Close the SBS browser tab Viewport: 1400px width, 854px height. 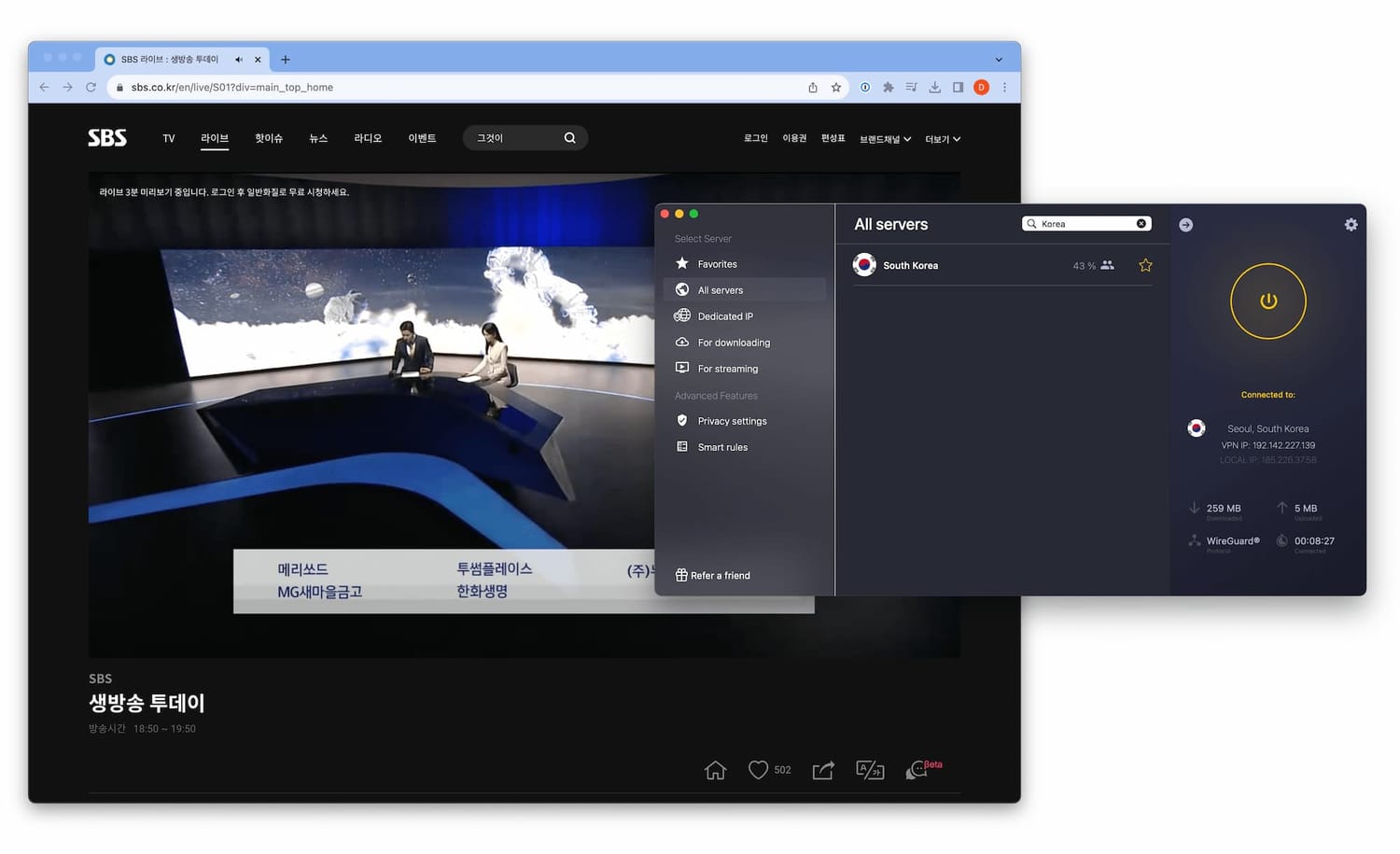[258, 59]
